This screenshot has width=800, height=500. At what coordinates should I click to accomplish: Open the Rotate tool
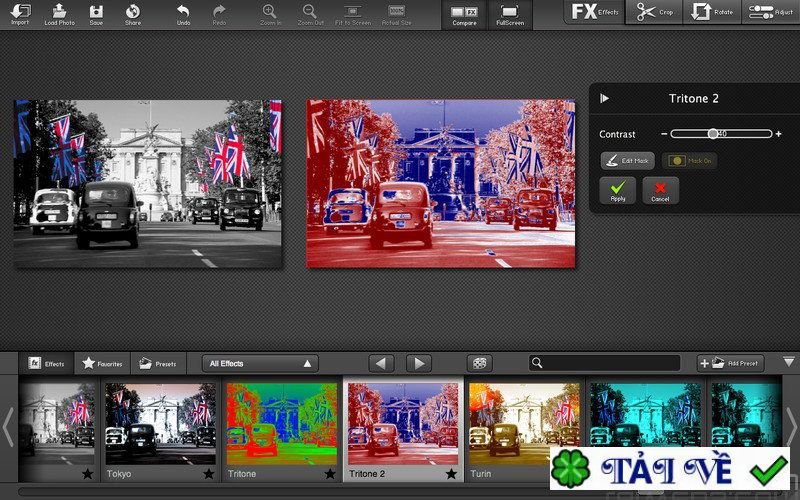tap(713, 12)
